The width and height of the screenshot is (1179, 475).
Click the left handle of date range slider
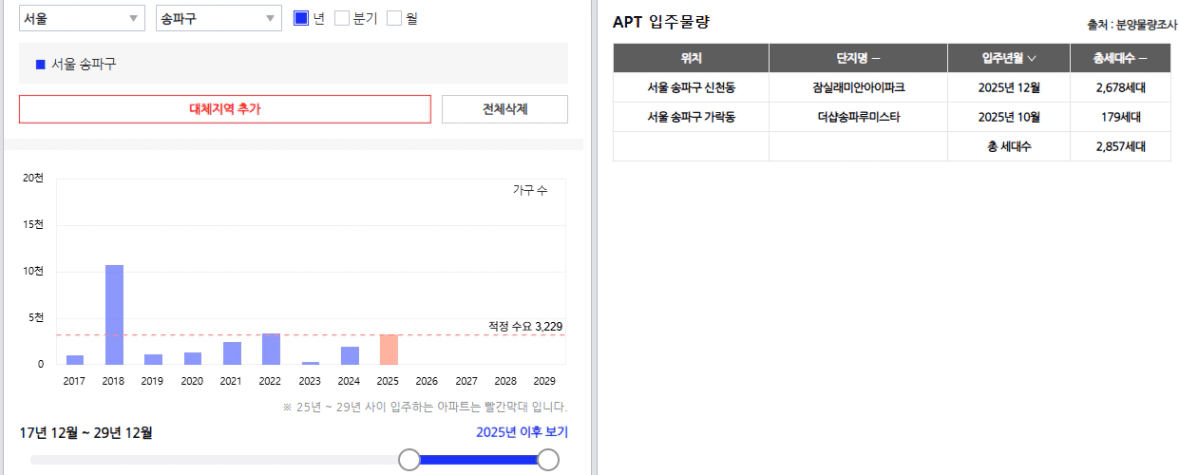(409, 459)
